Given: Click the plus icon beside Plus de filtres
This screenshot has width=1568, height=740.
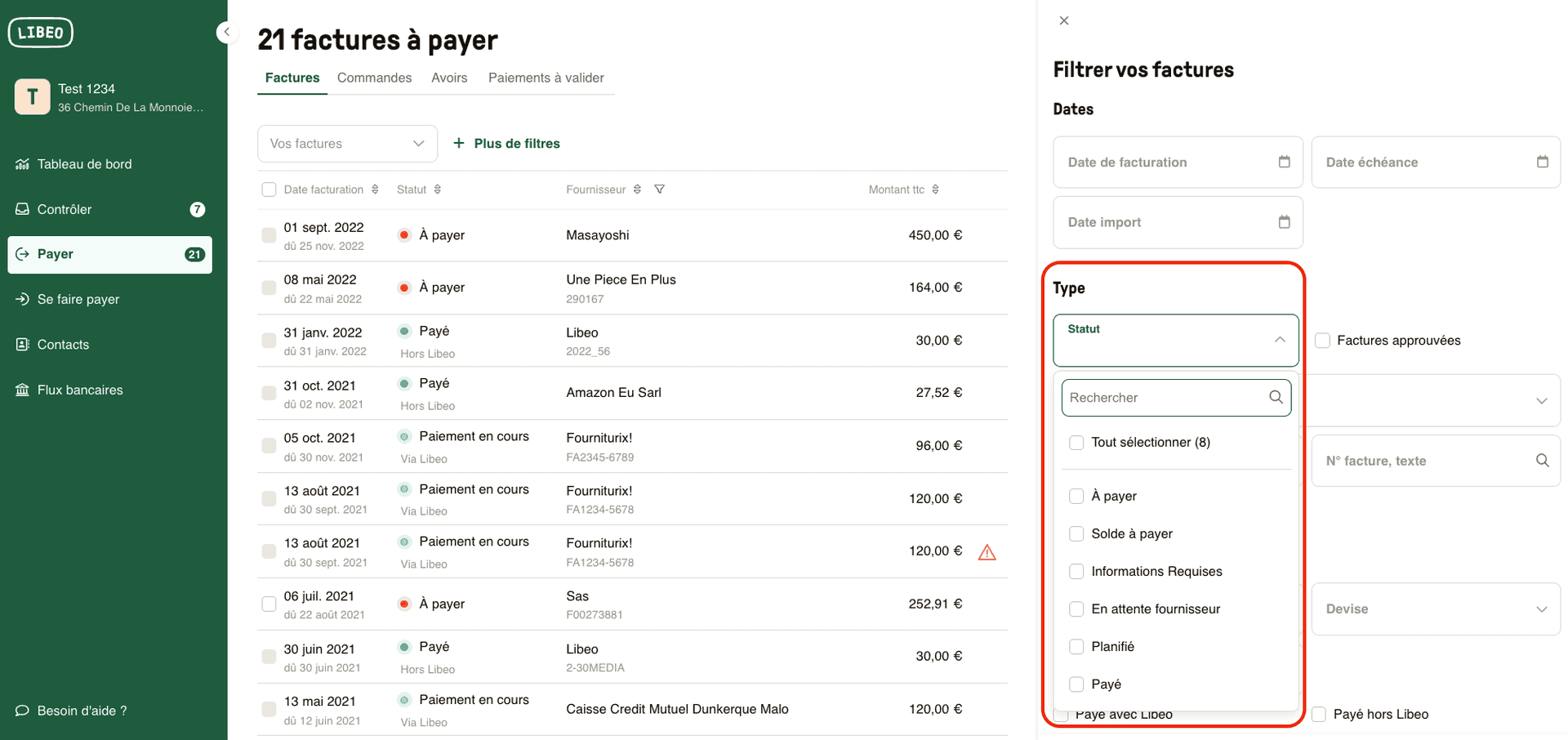Looking at the screenshot, I should point(459,143).
